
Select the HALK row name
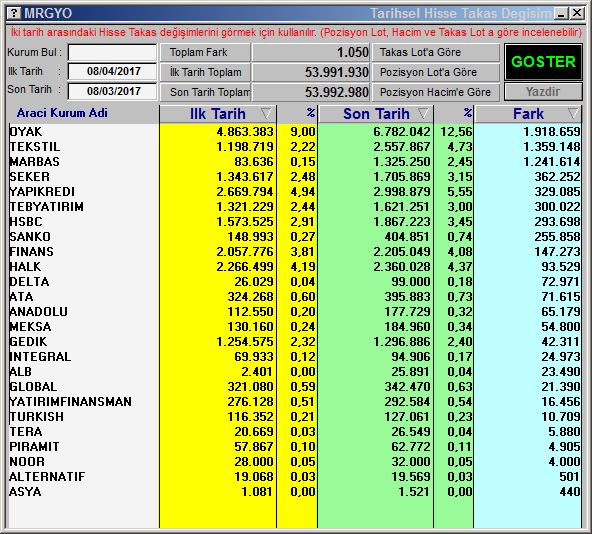pyautogui.click(x=25, y=267)
